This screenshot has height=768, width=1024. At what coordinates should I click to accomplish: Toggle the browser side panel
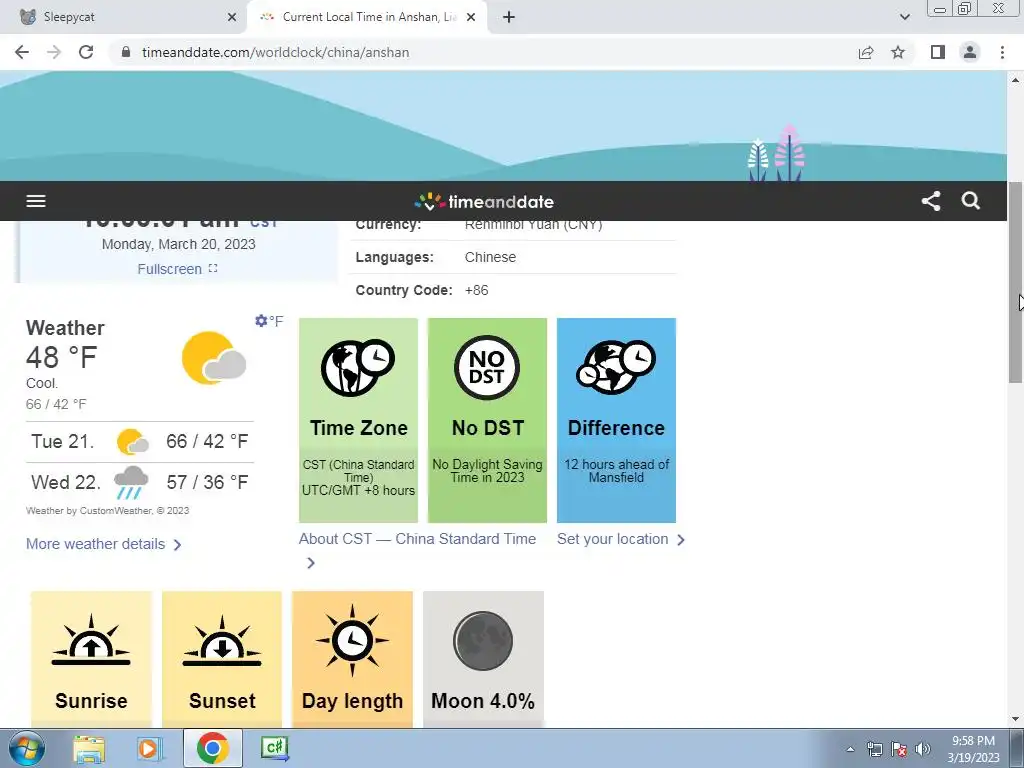pos(938,52)
